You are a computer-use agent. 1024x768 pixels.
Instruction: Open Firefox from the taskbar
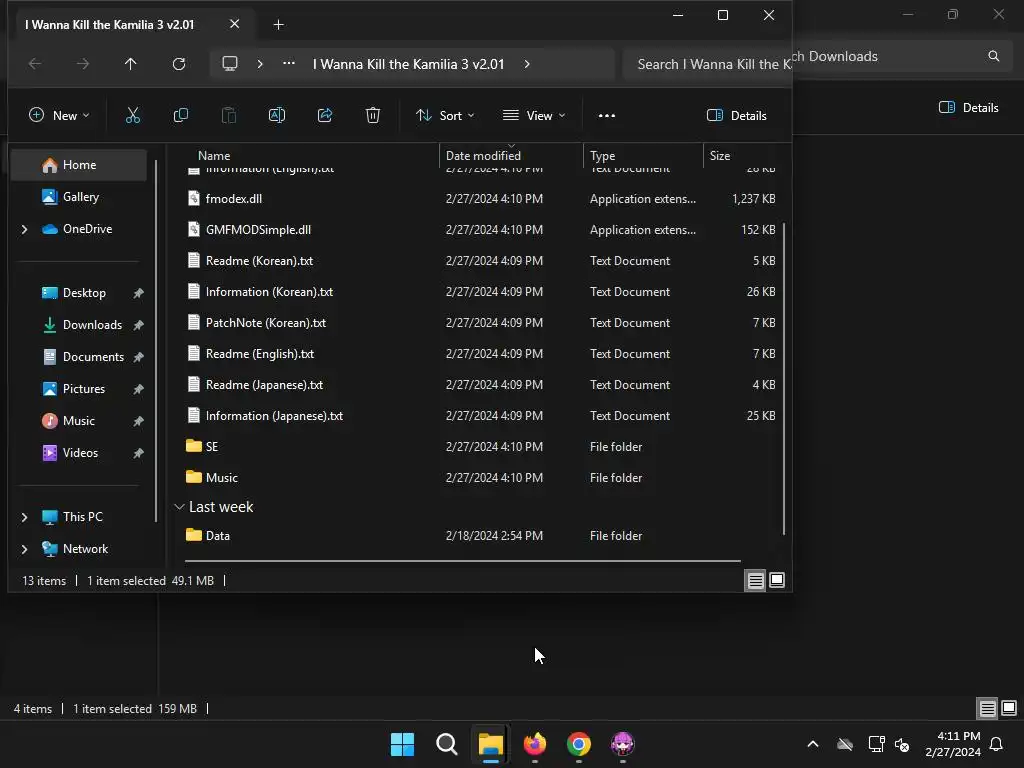(x=535, y=744)
